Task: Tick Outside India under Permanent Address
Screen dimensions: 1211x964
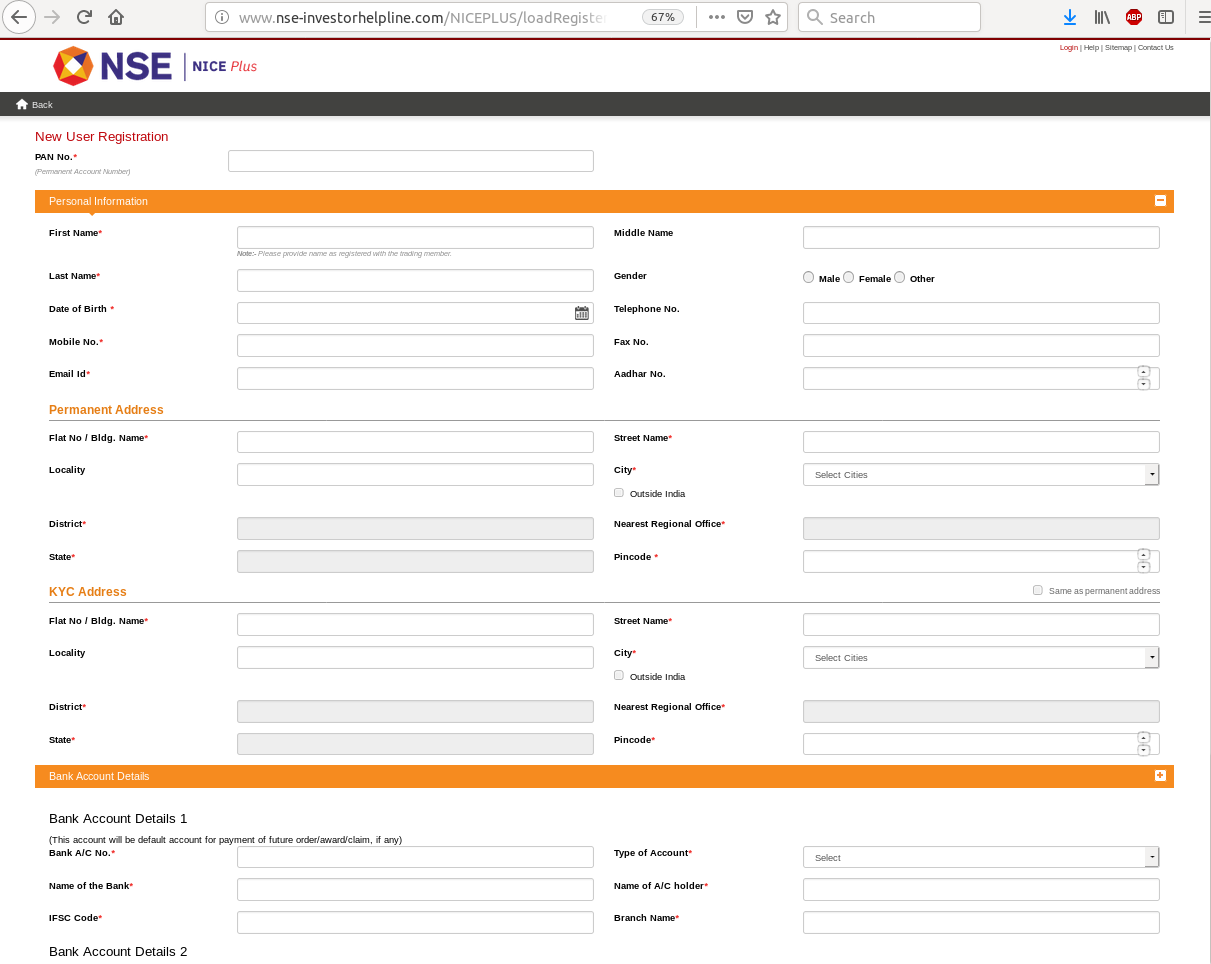Action: point(619,493)
